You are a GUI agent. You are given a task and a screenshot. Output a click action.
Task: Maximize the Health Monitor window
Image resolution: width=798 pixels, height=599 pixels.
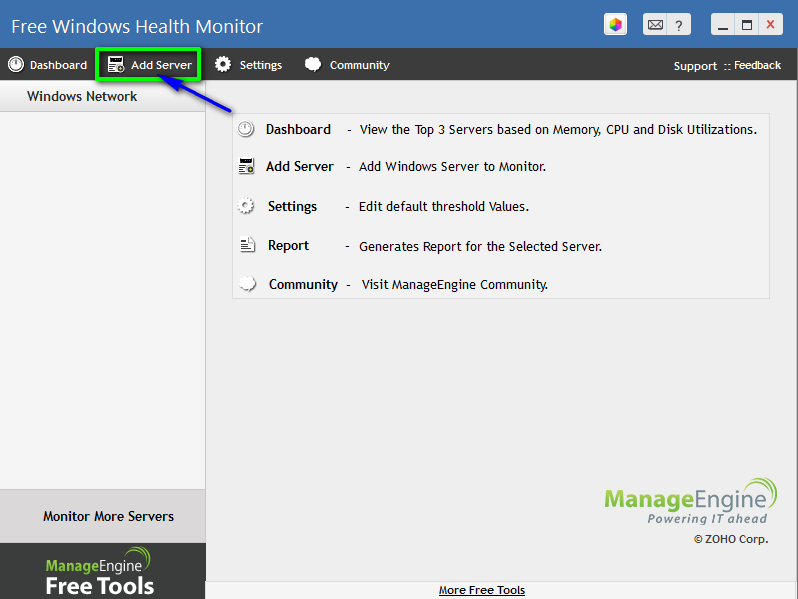pyautogui.click(x=747, y=24)
